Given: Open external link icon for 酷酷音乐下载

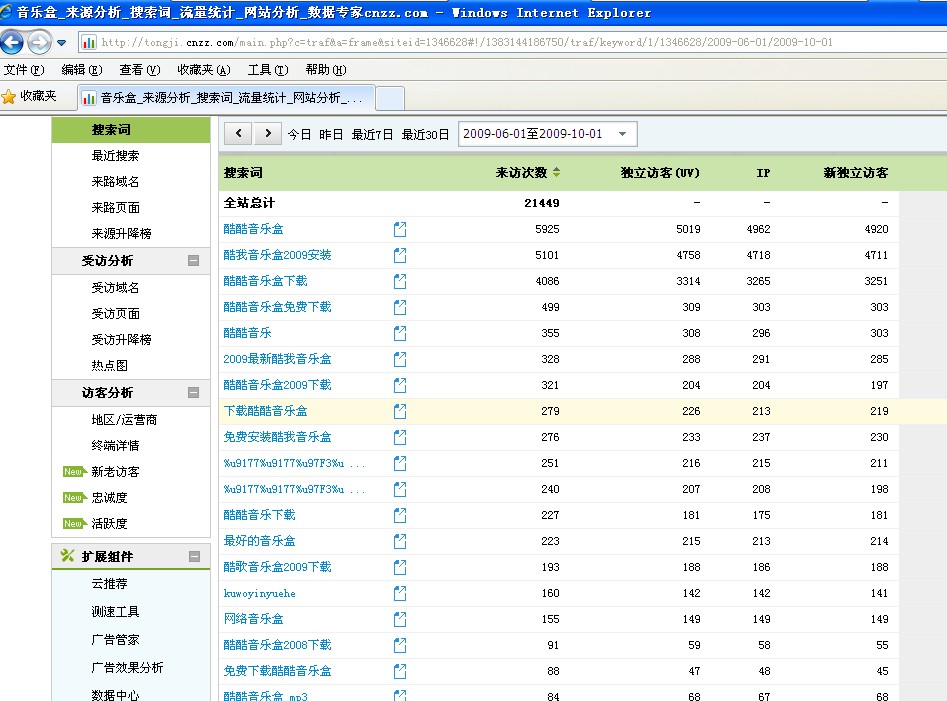Looking at the screenshot, I should pos(400,515).
